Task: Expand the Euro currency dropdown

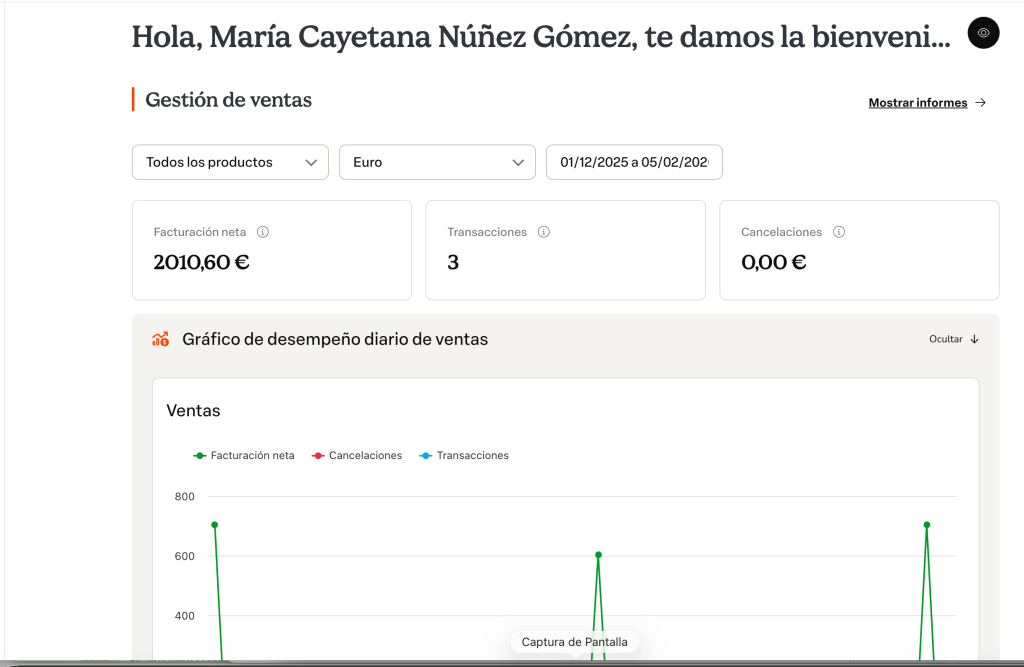Action: (437, 162)
